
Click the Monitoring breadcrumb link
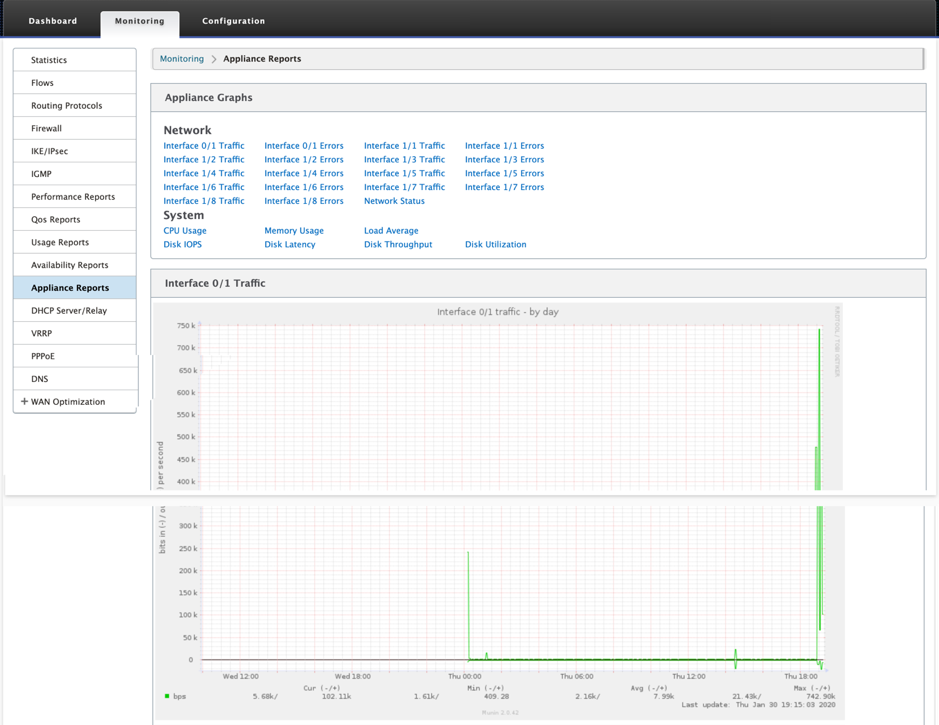point(181,59)
